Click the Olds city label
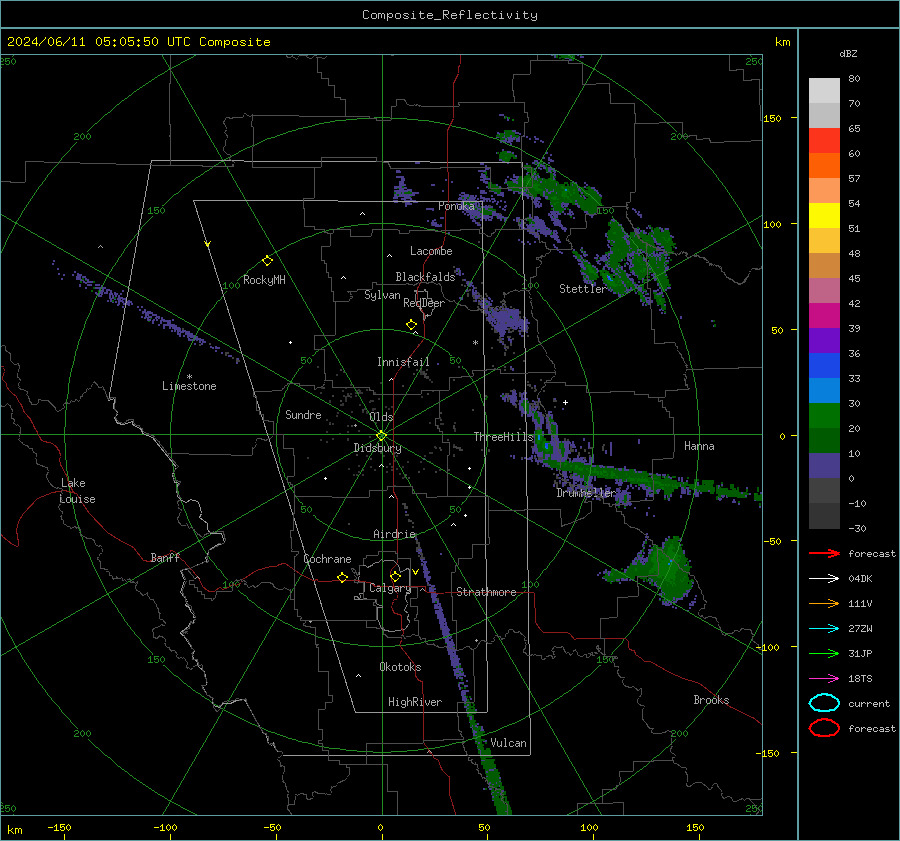The image size is (900, 841). [381, 417]
